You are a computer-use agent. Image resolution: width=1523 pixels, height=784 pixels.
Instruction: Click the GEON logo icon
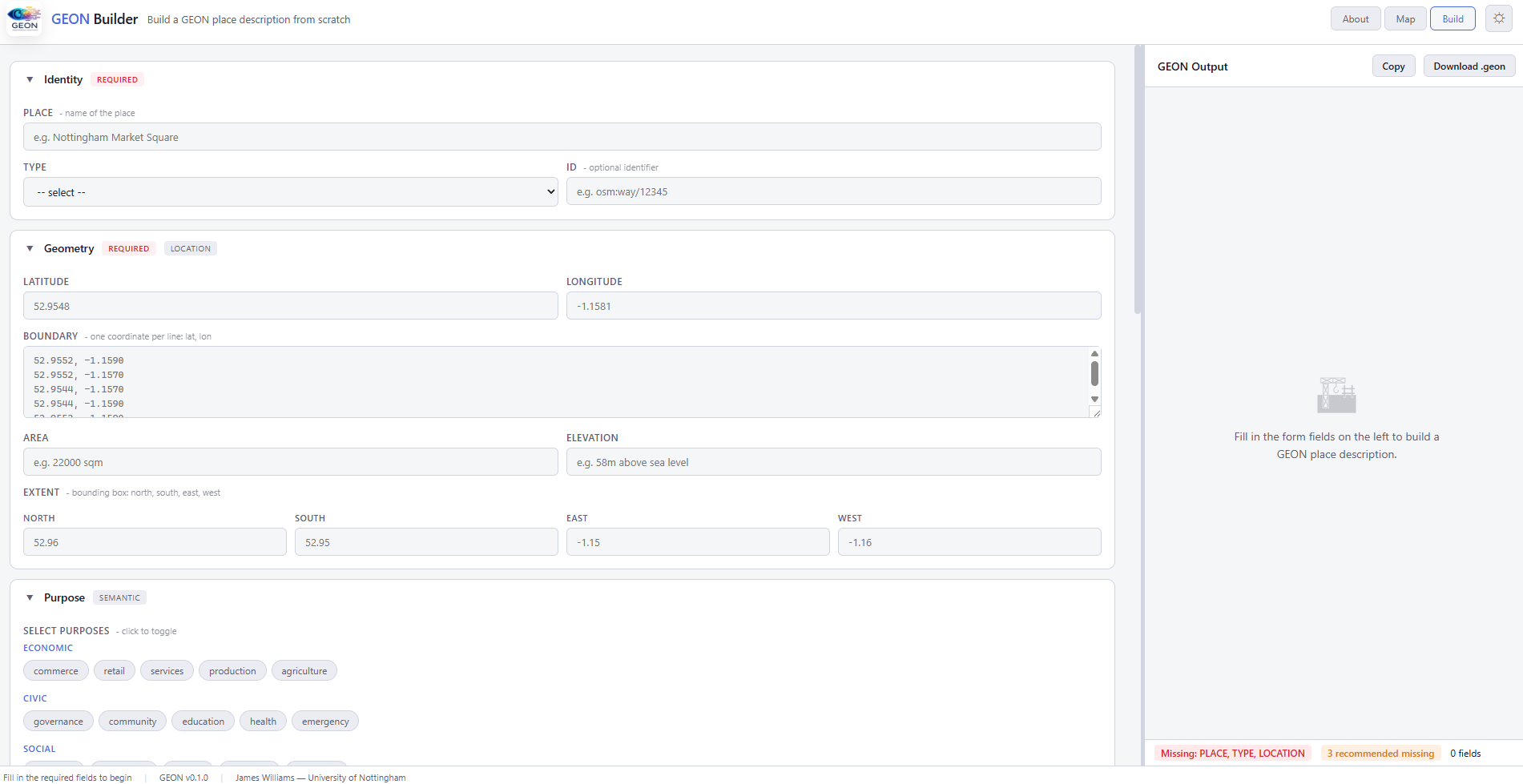24,18
